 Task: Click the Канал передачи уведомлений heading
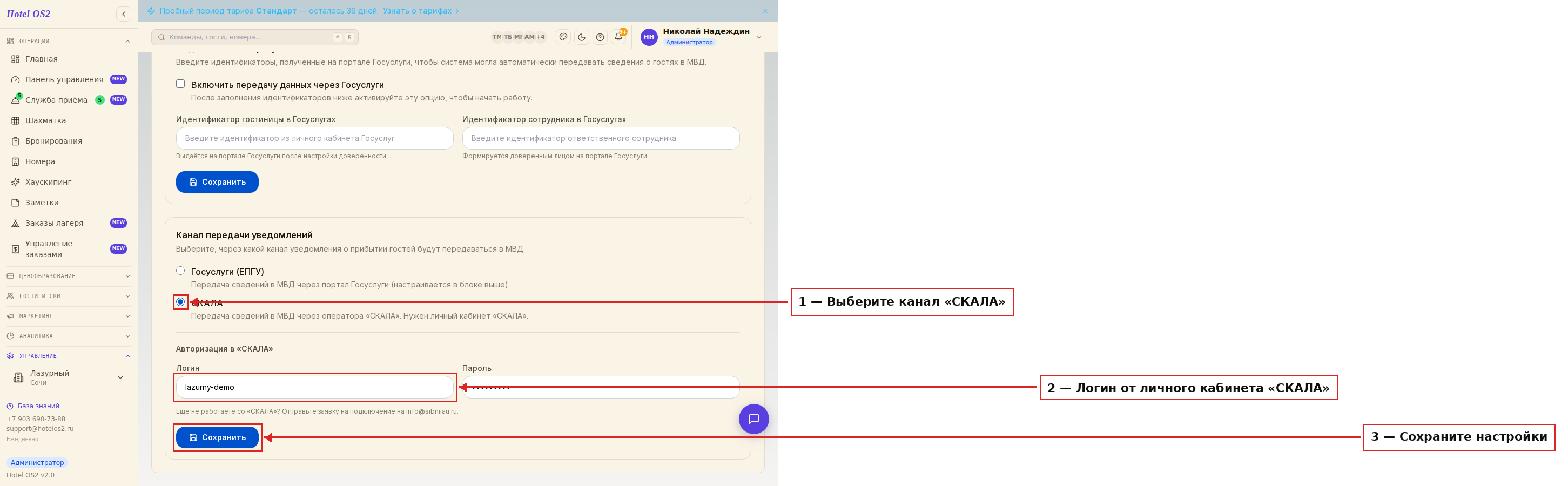244,235
